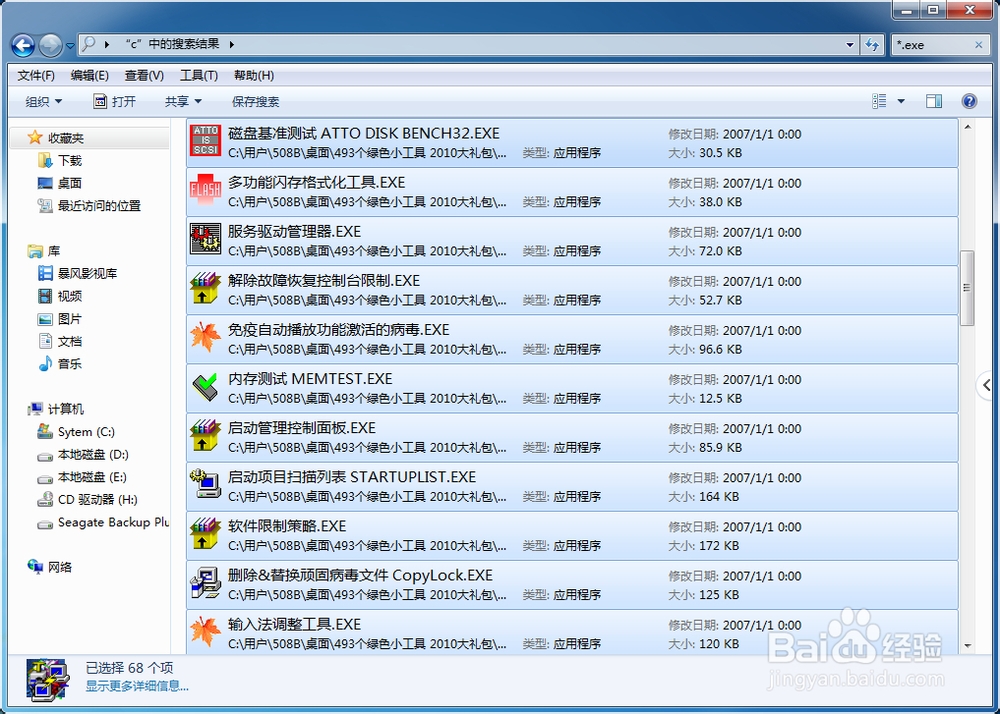Image resolution: width=1000 pixels, height=714 pixels.
Task: Open help with the question mark icon
Action: point(969,101)
